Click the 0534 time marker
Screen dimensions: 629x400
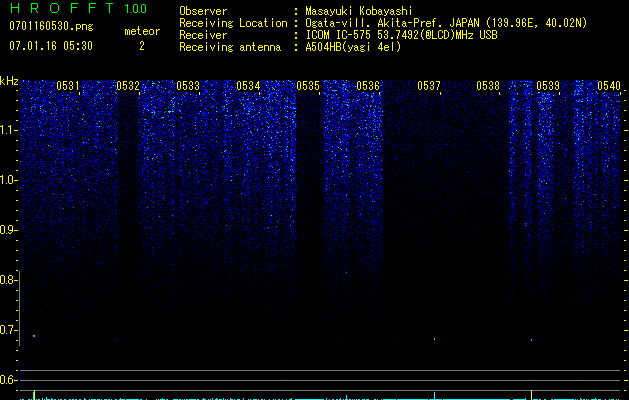(248, 86)
